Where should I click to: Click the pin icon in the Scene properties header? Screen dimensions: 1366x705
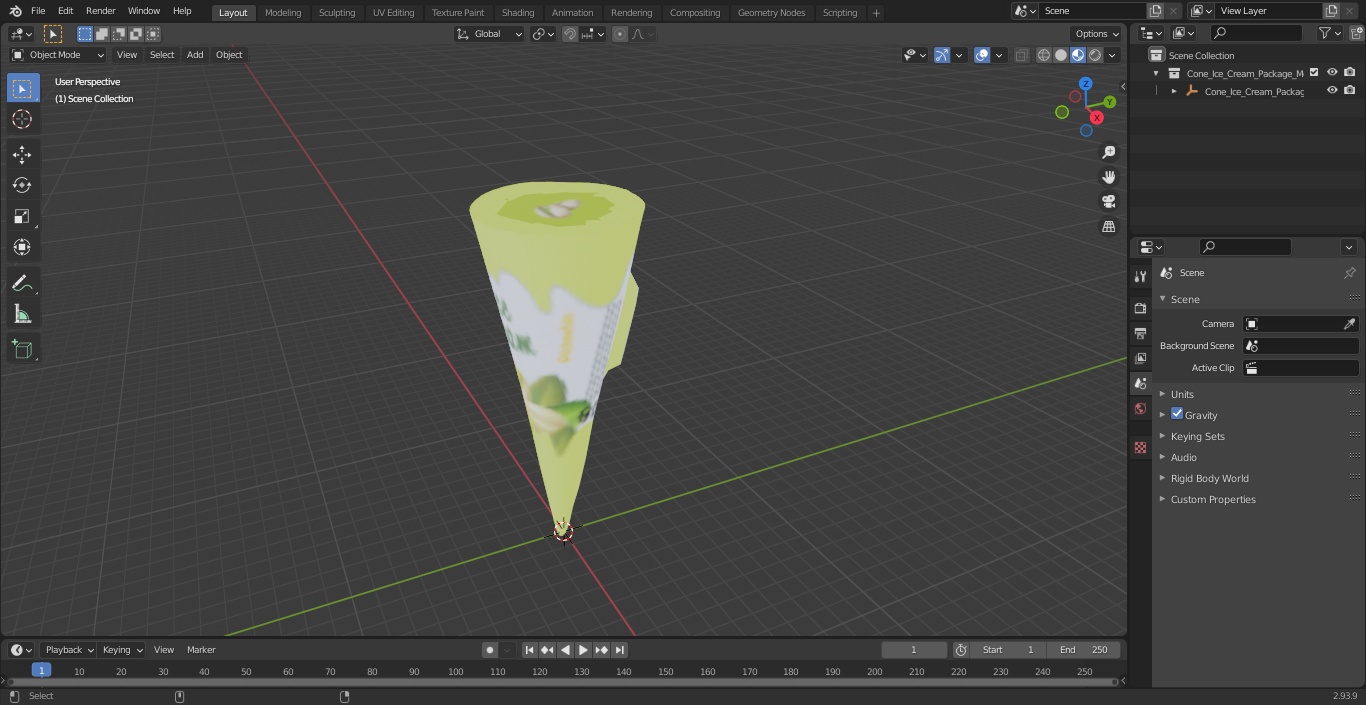point(1349,273)
